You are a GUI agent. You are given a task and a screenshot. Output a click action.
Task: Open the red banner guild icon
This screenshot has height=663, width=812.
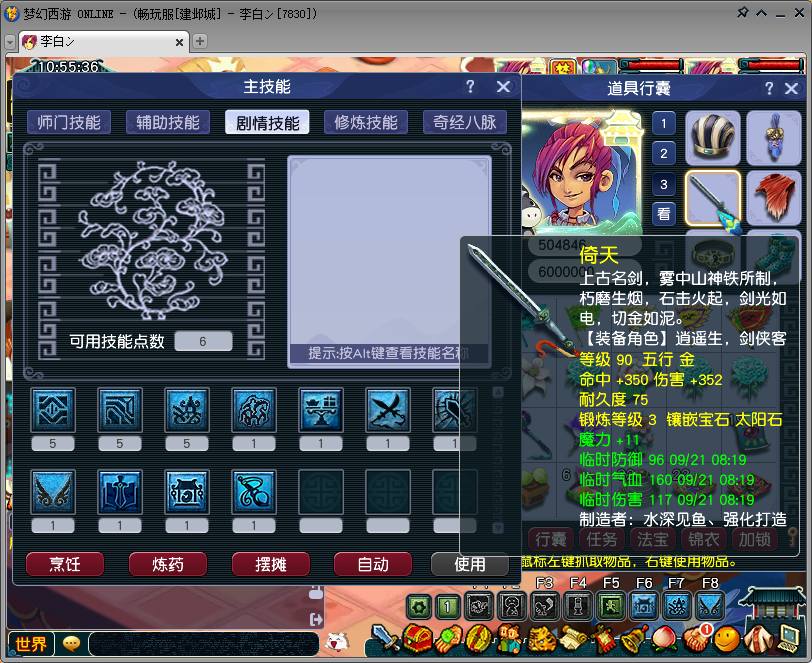(604, 640)
